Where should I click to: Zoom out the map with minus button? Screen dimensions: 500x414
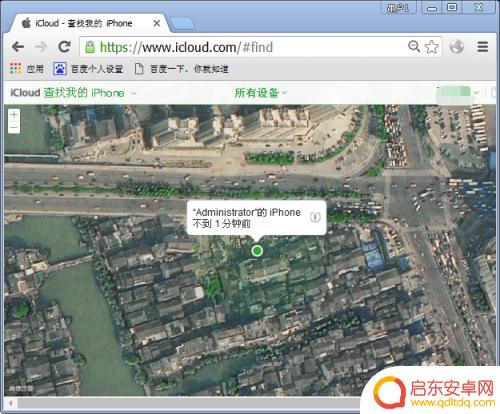14,127
